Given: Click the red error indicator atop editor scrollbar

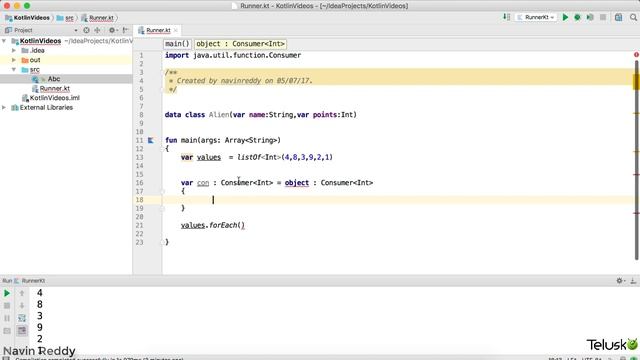Looking at the screenshot, I should (x=636, y=55).
